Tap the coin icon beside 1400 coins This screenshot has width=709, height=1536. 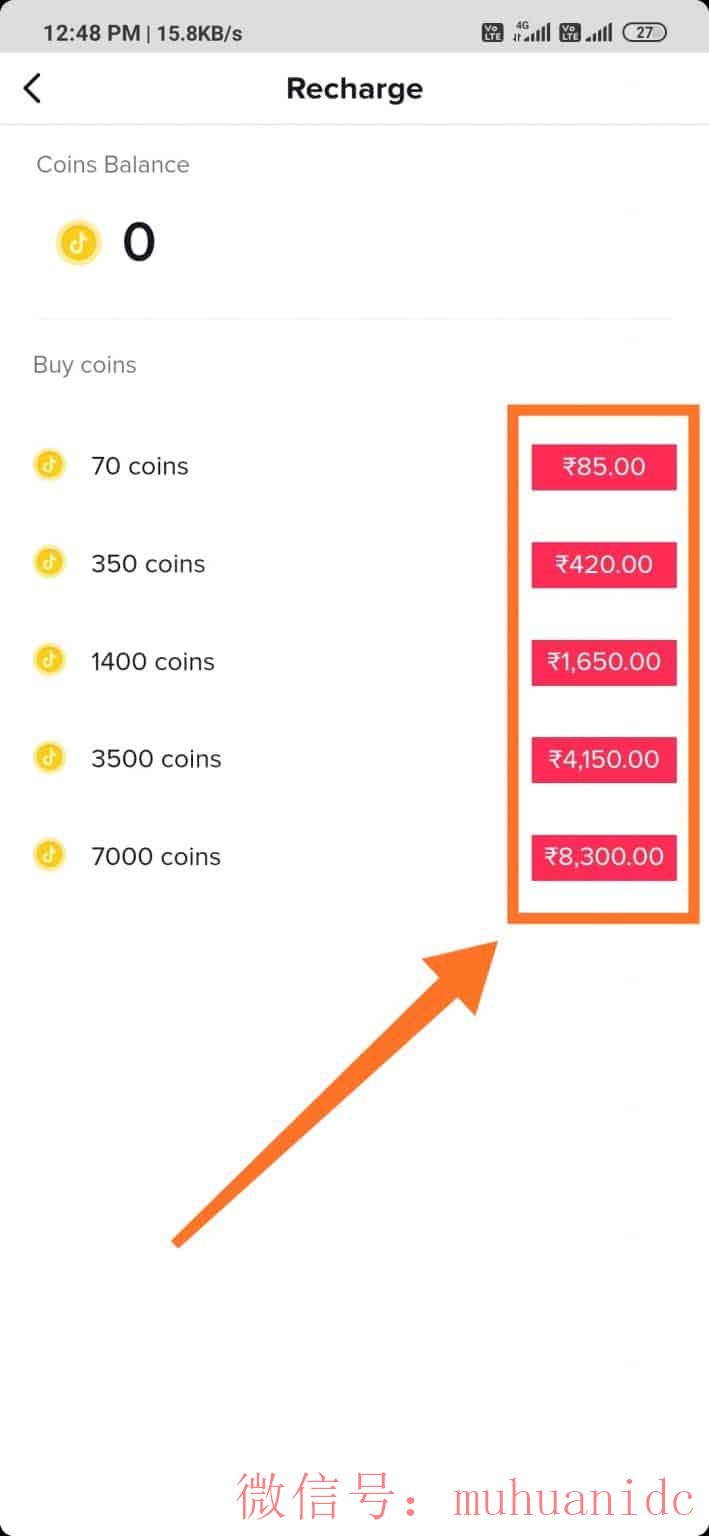click(x=49, y=660)
